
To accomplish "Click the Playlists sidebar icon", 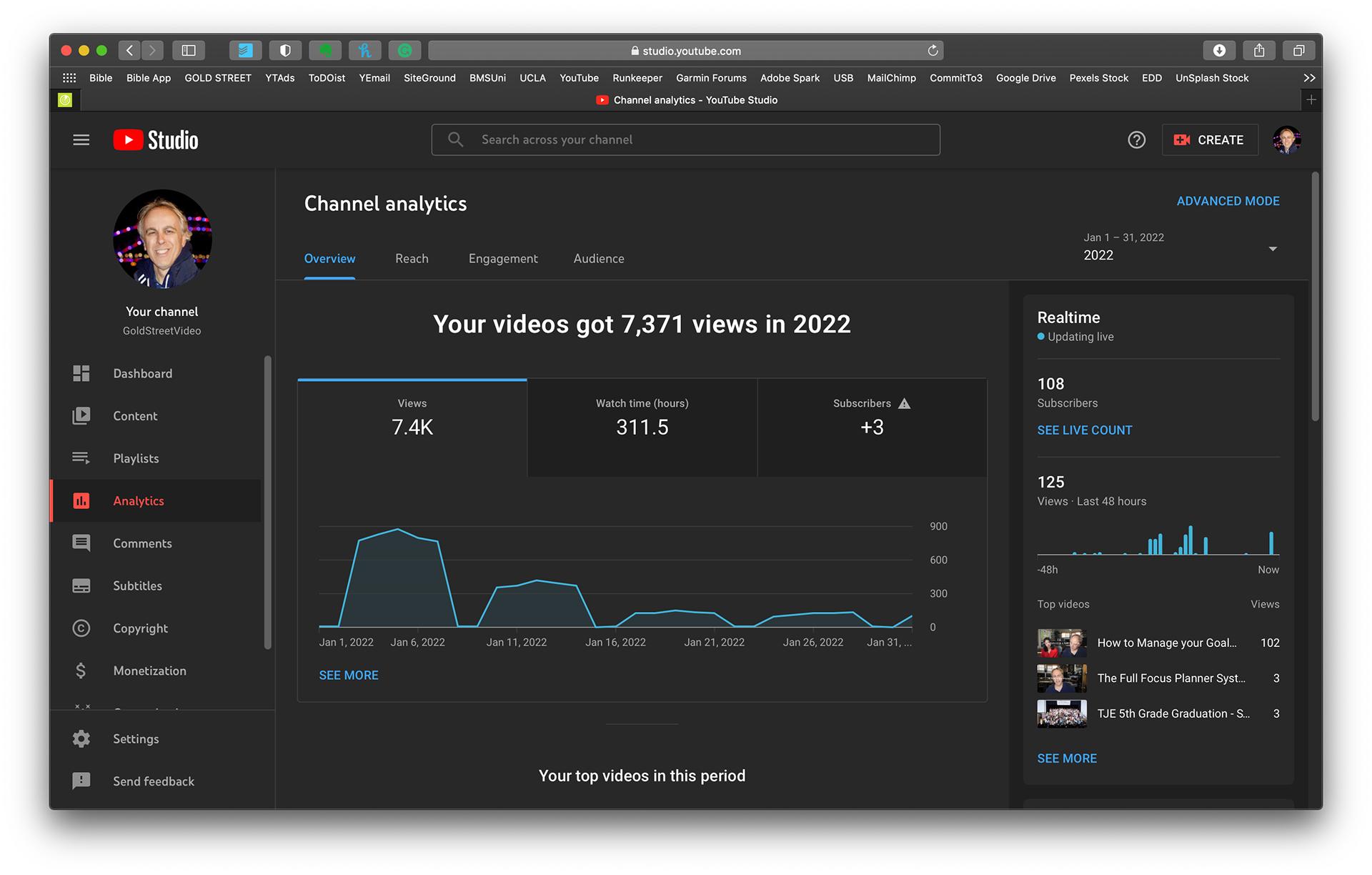I will (x=81, y=458).
